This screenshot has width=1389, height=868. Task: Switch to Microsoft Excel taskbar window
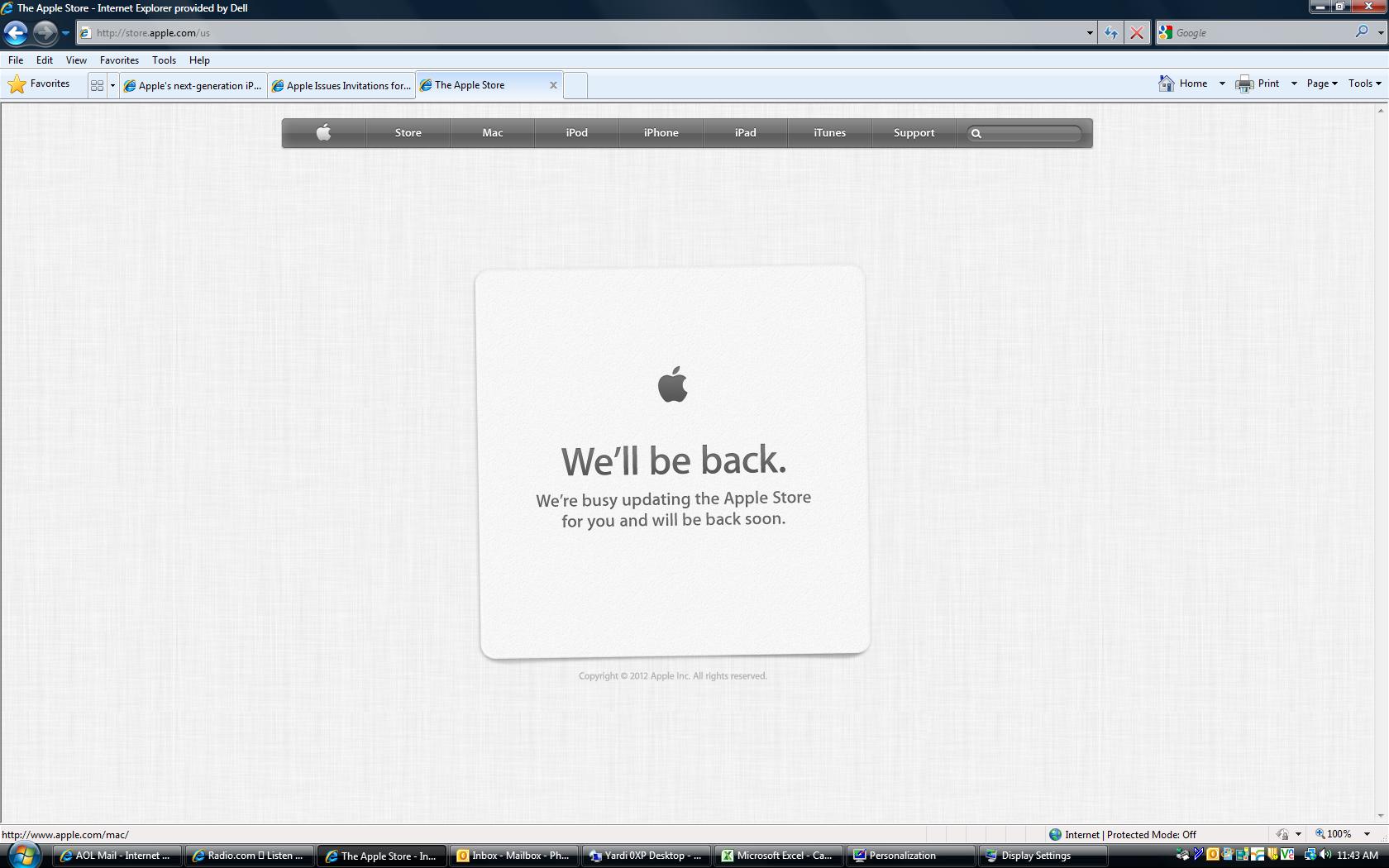[x=779, y=856]
